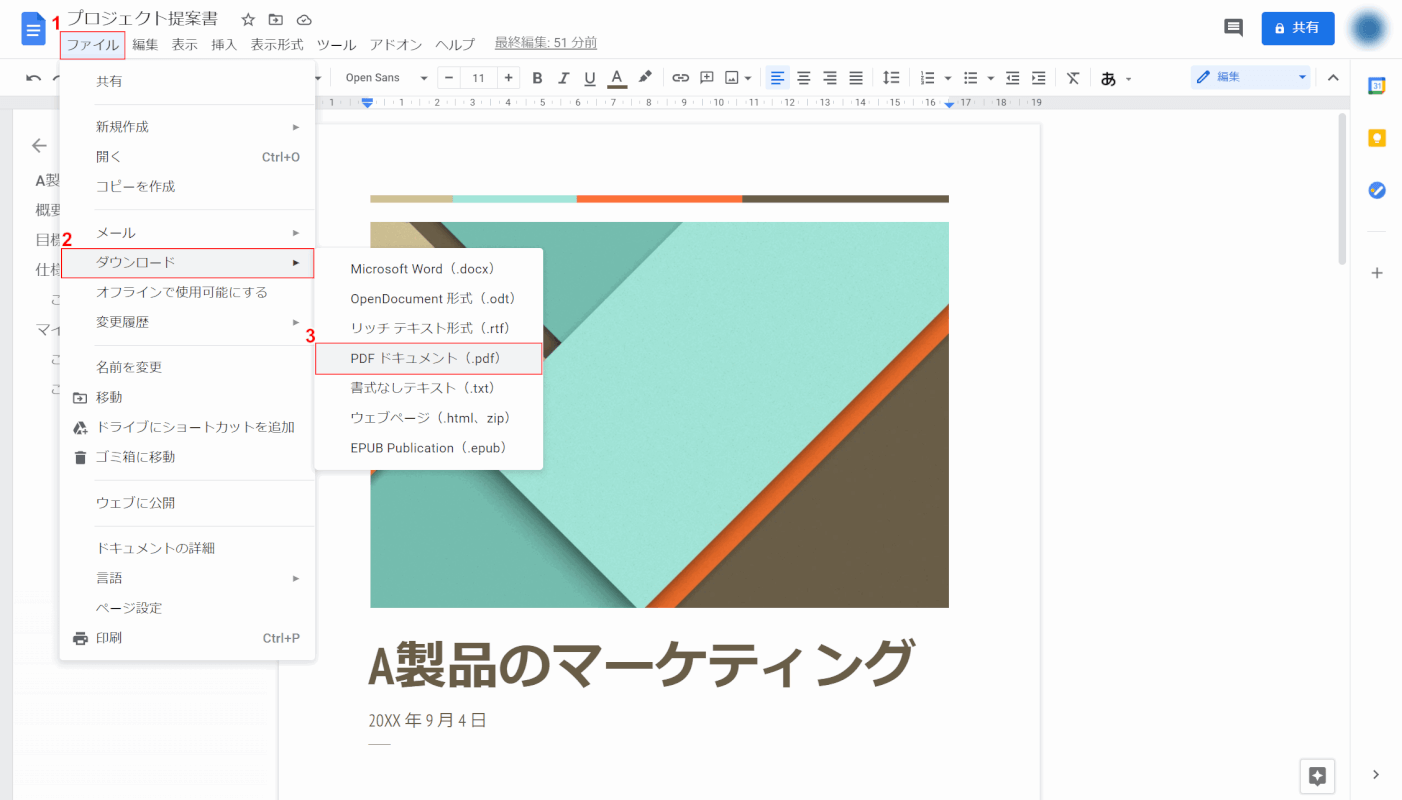Screen dimensions: 1402x800
Task: Open Tasks side panel icon
Action: point(1377,190)
